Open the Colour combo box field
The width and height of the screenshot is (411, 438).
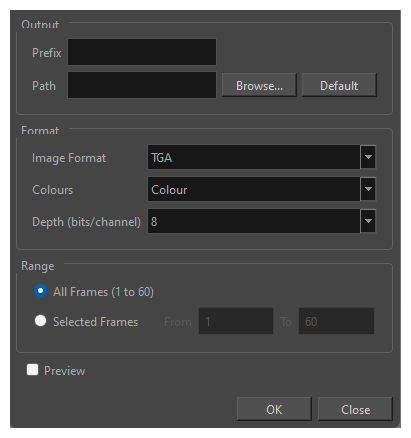point(262,189)
